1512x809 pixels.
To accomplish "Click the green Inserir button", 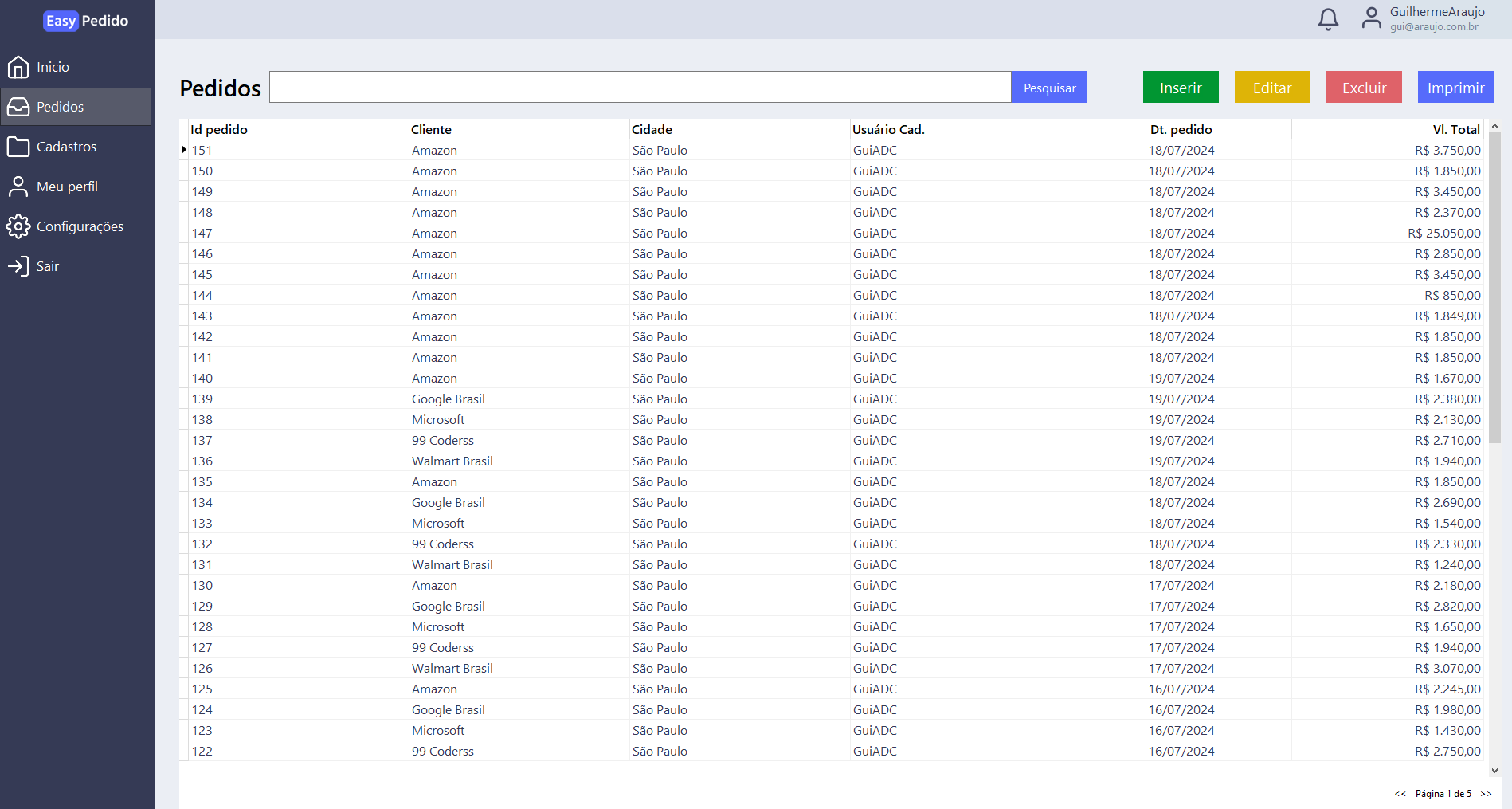I will (x=1181, y=88).
